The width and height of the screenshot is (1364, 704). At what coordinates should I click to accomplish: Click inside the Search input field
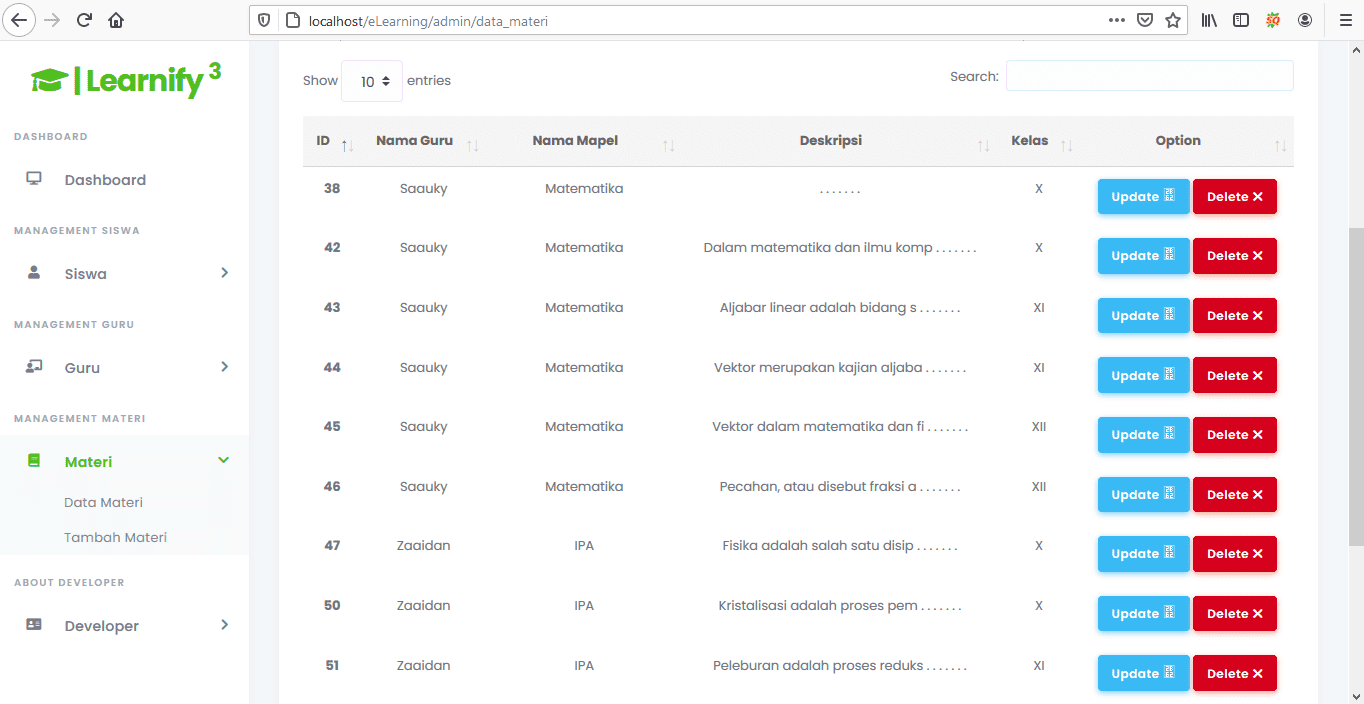pos(1148,75)
